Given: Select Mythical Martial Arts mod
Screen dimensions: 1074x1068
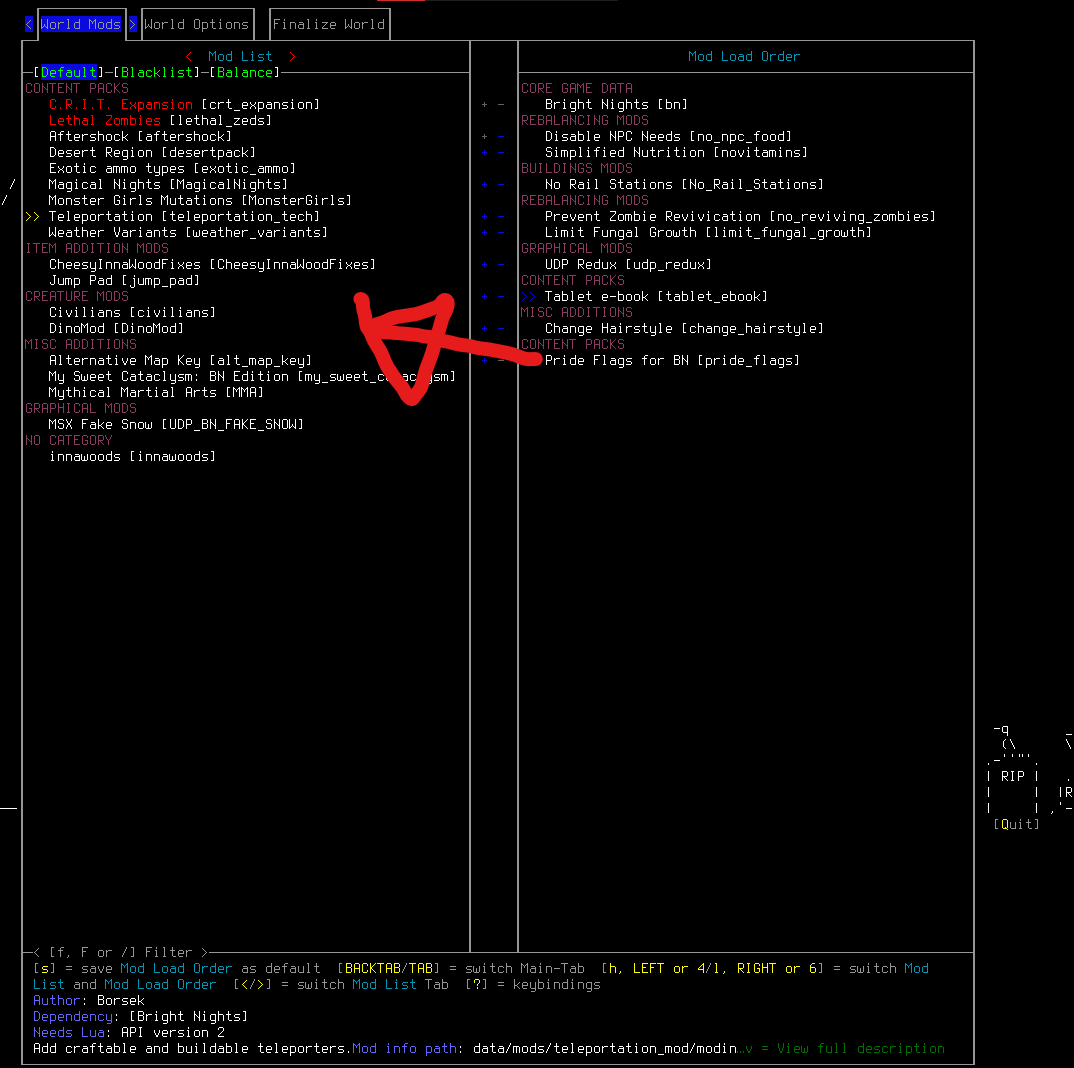Looking at the screenshot, I should pos(156,393).
